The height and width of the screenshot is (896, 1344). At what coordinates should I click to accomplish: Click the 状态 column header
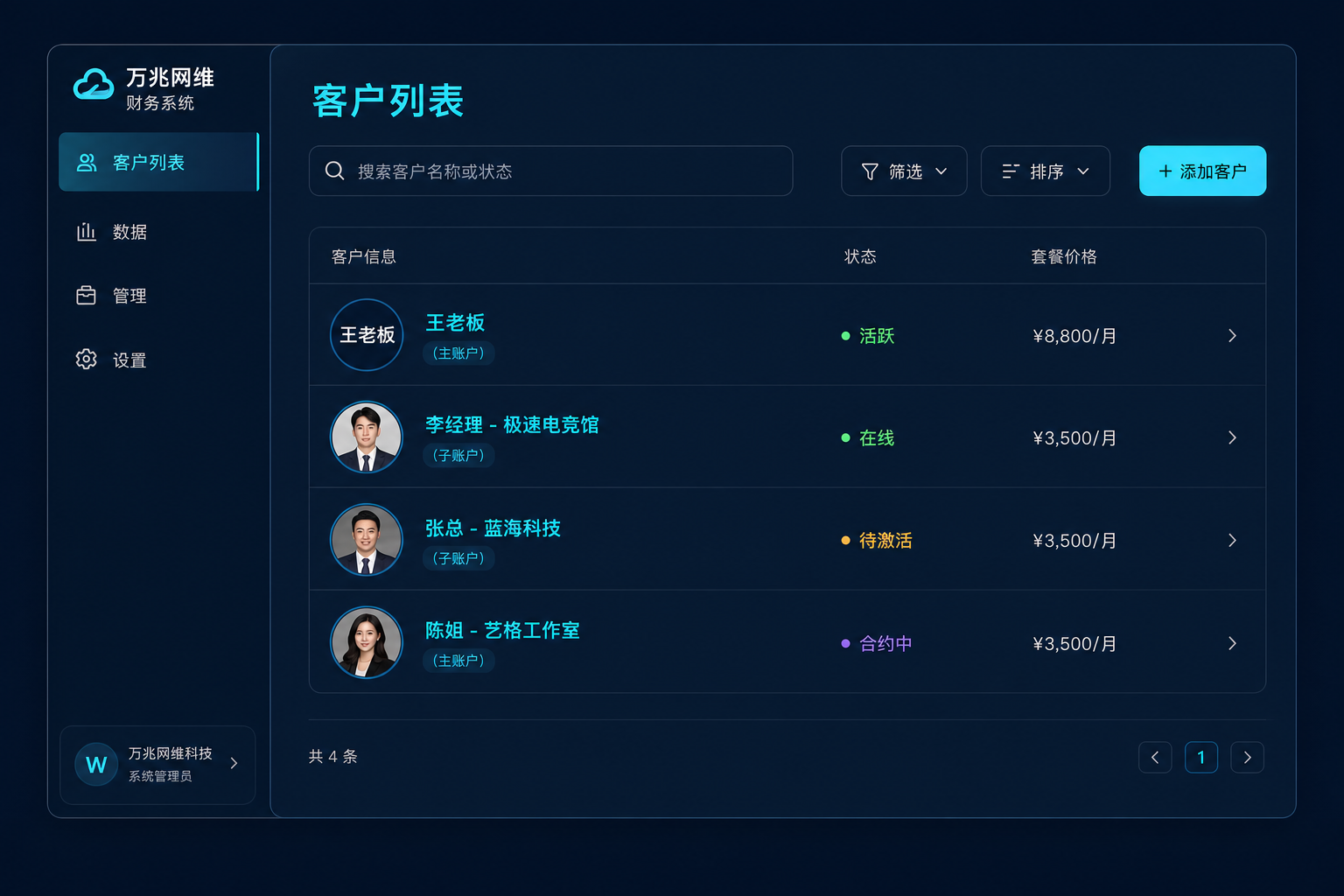pos(860,256)
